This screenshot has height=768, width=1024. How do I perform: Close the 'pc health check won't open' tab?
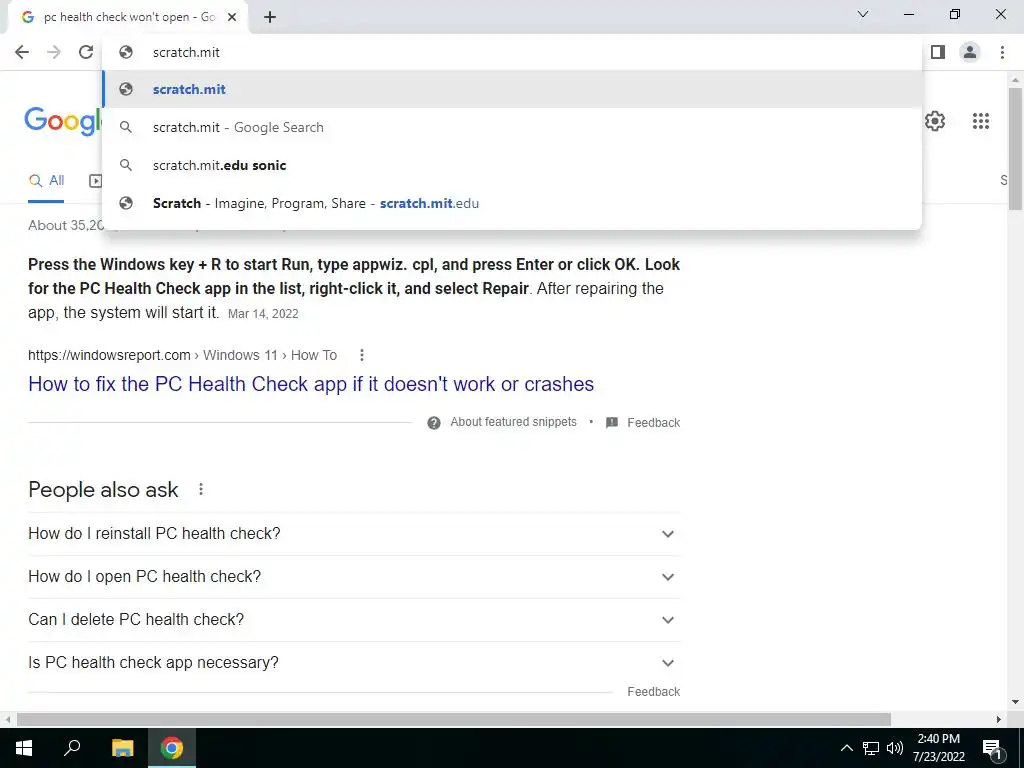[232, 17]
